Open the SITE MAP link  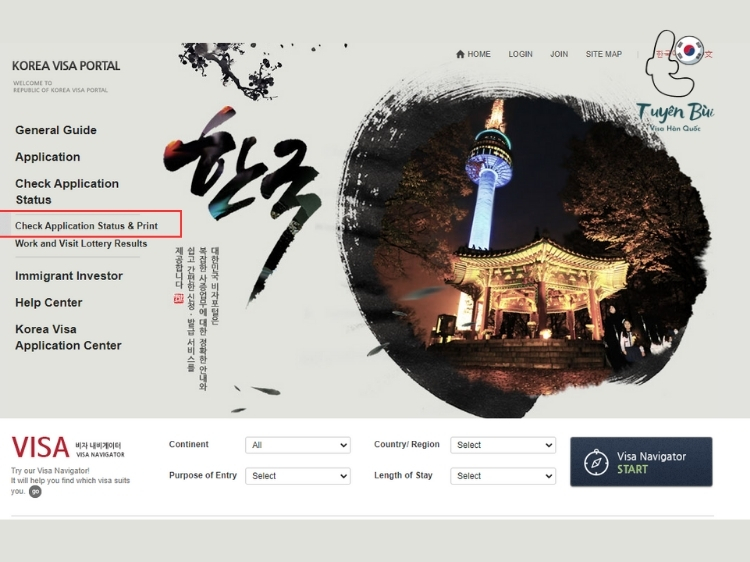point(604,54)
